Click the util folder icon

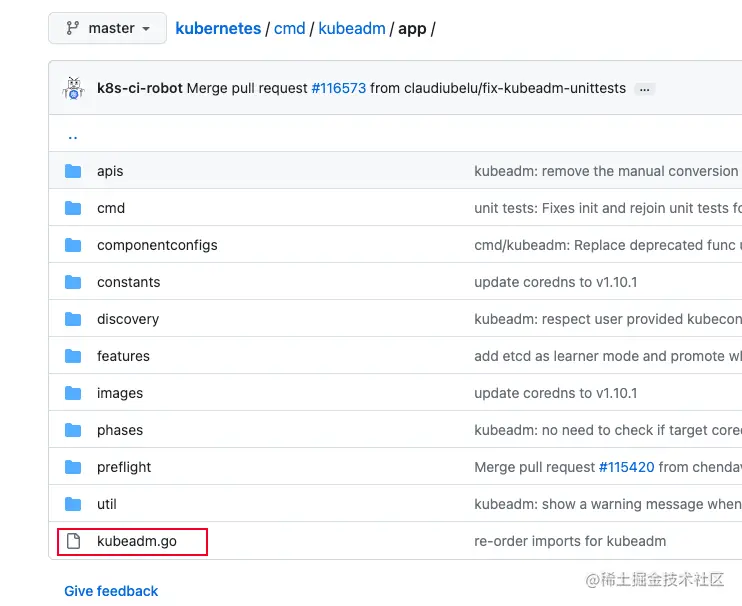click(x=73, y=504)
